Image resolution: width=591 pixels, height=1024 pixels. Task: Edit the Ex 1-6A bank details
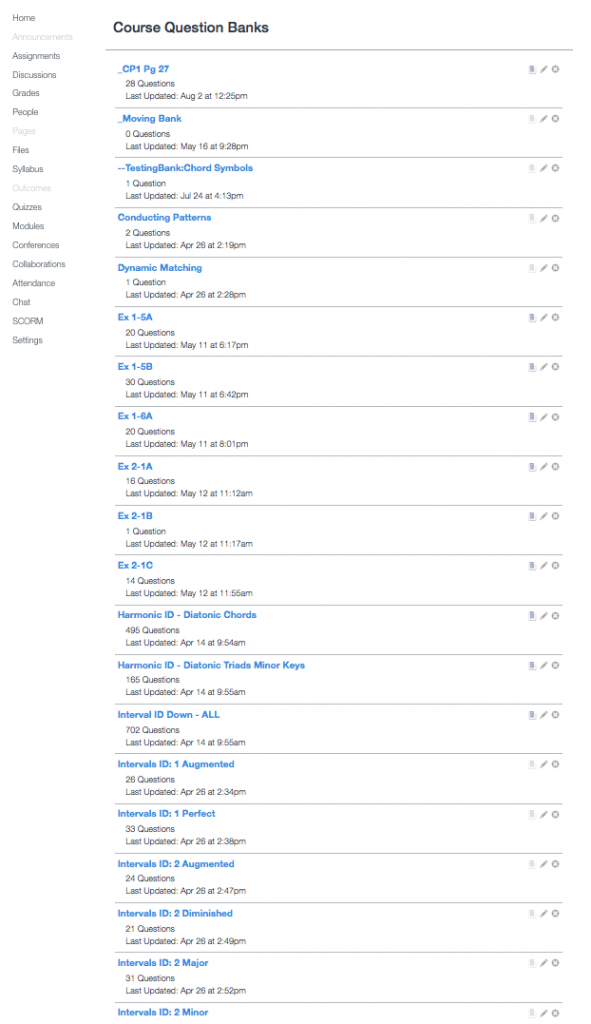543,417
